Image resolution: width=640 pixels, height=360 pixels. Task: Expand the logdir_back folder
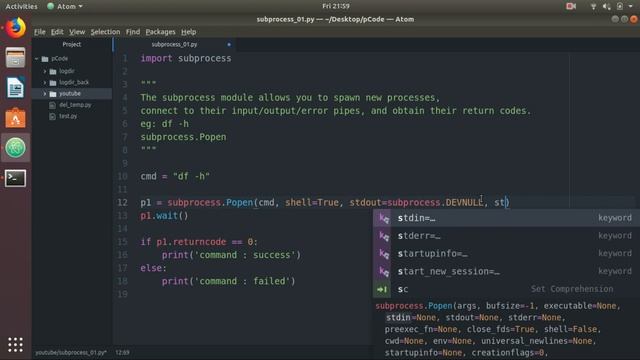[45, 82]
